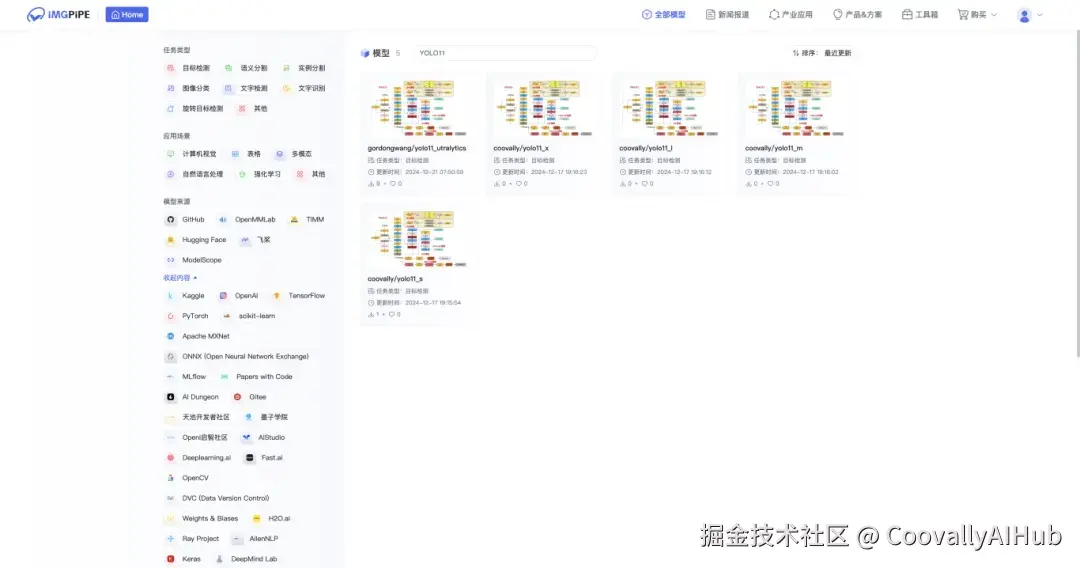Screen dimensions: 1080x568
Task: Select the 强化学习 scenario filter
Action: coord(260,174)
